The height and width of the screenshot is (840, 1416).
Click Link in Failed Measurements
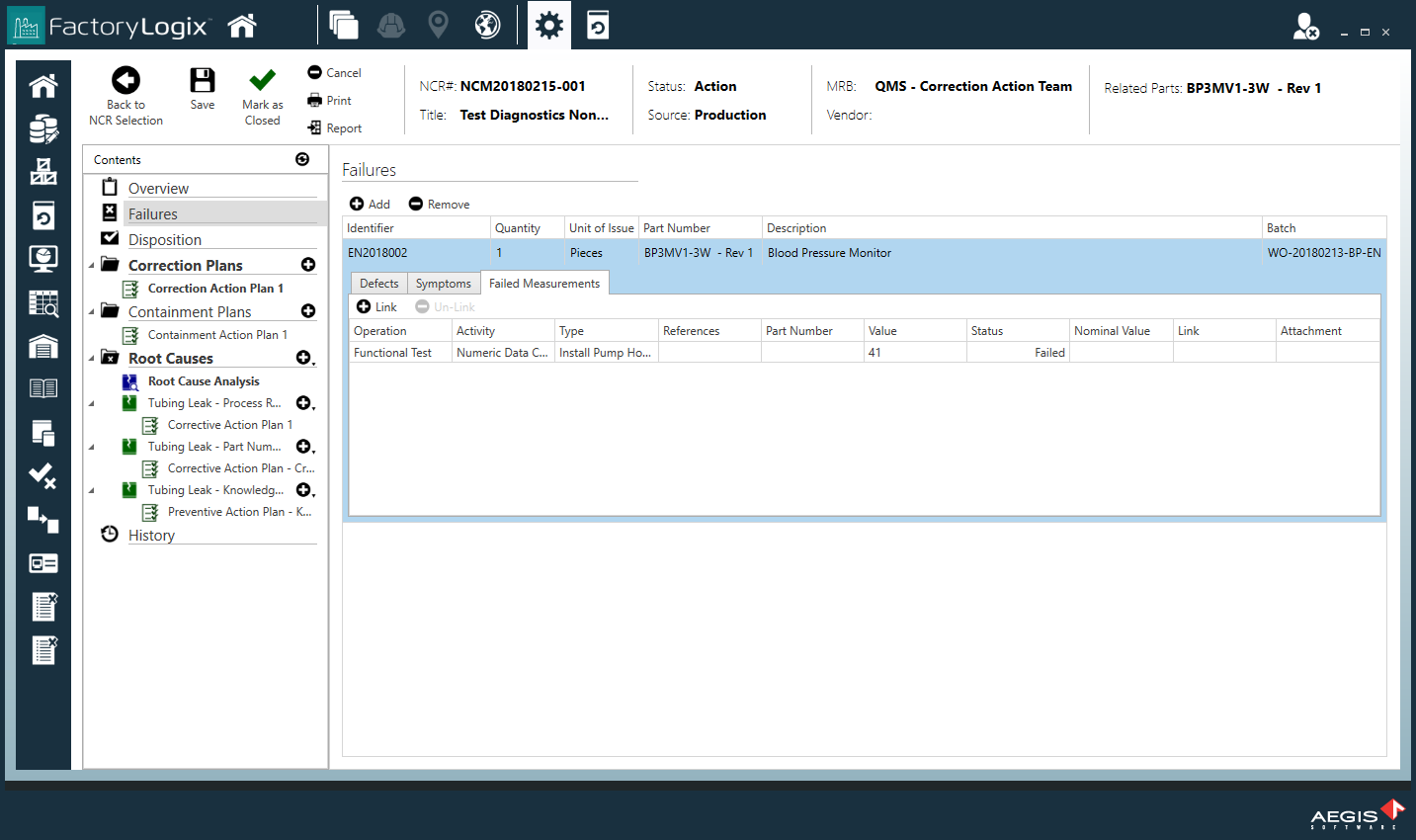click(x=376, y=307)
